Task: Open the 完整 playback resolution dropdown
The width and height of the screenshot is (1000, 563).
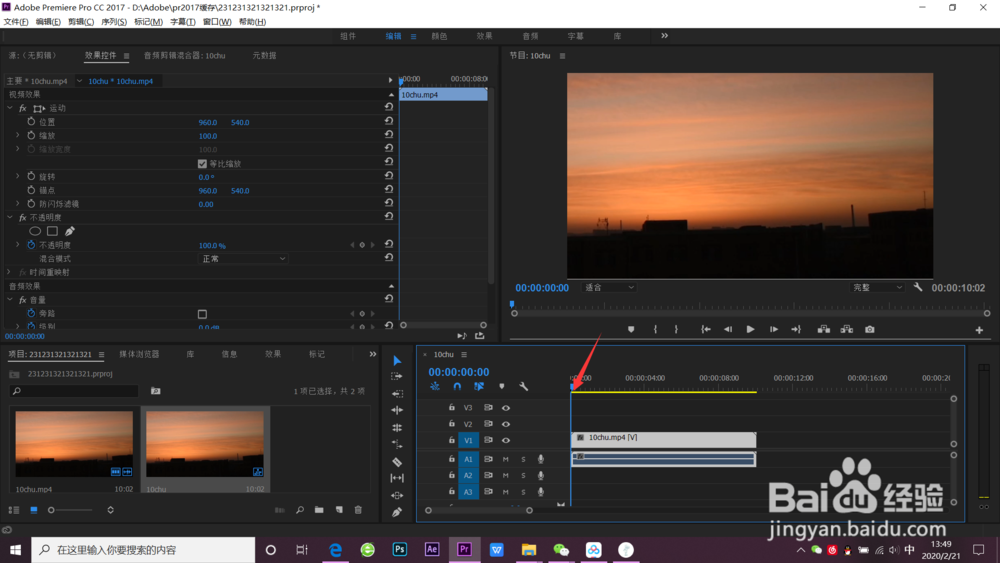Action: tap(877, 287)
